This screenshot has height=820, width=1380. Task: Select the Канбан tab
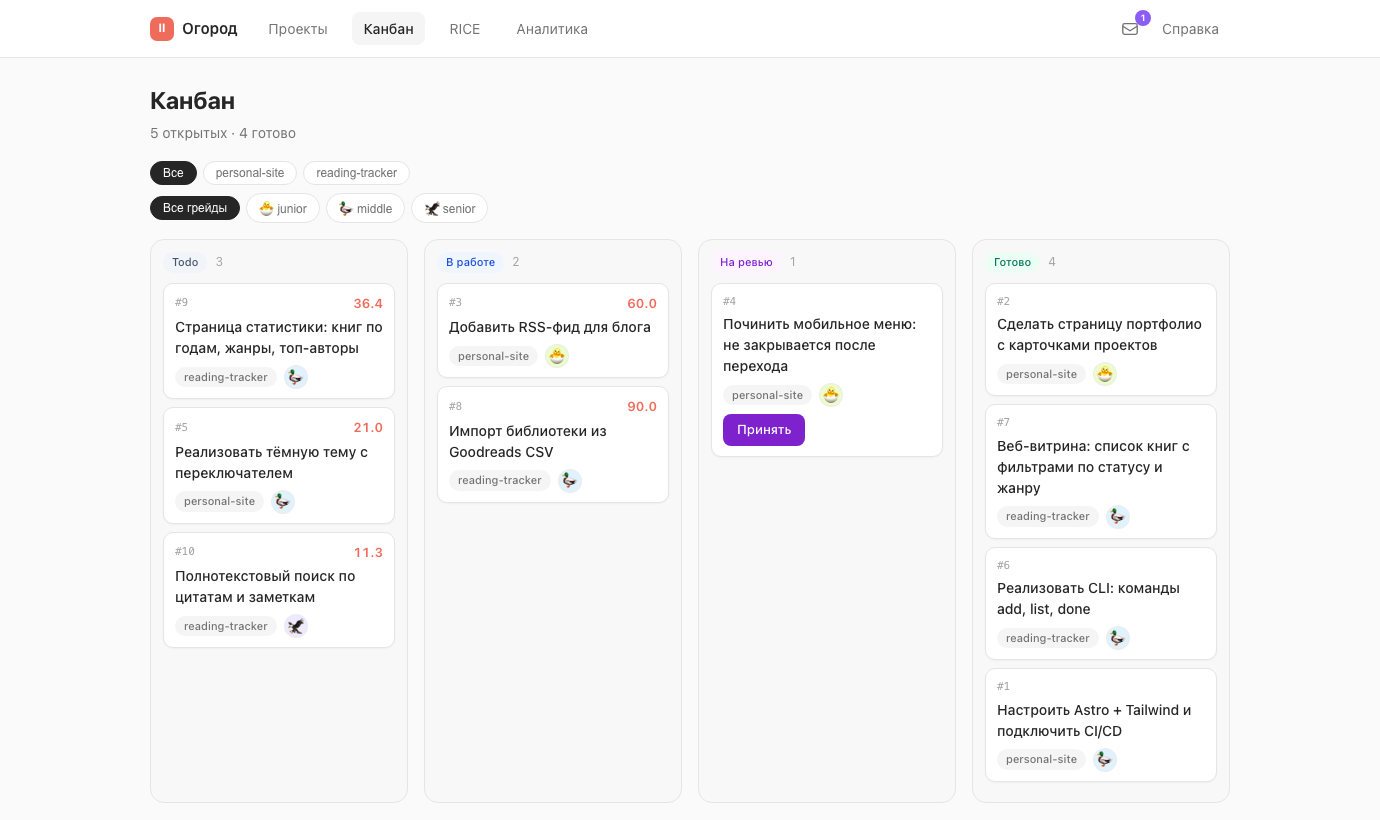388,29
